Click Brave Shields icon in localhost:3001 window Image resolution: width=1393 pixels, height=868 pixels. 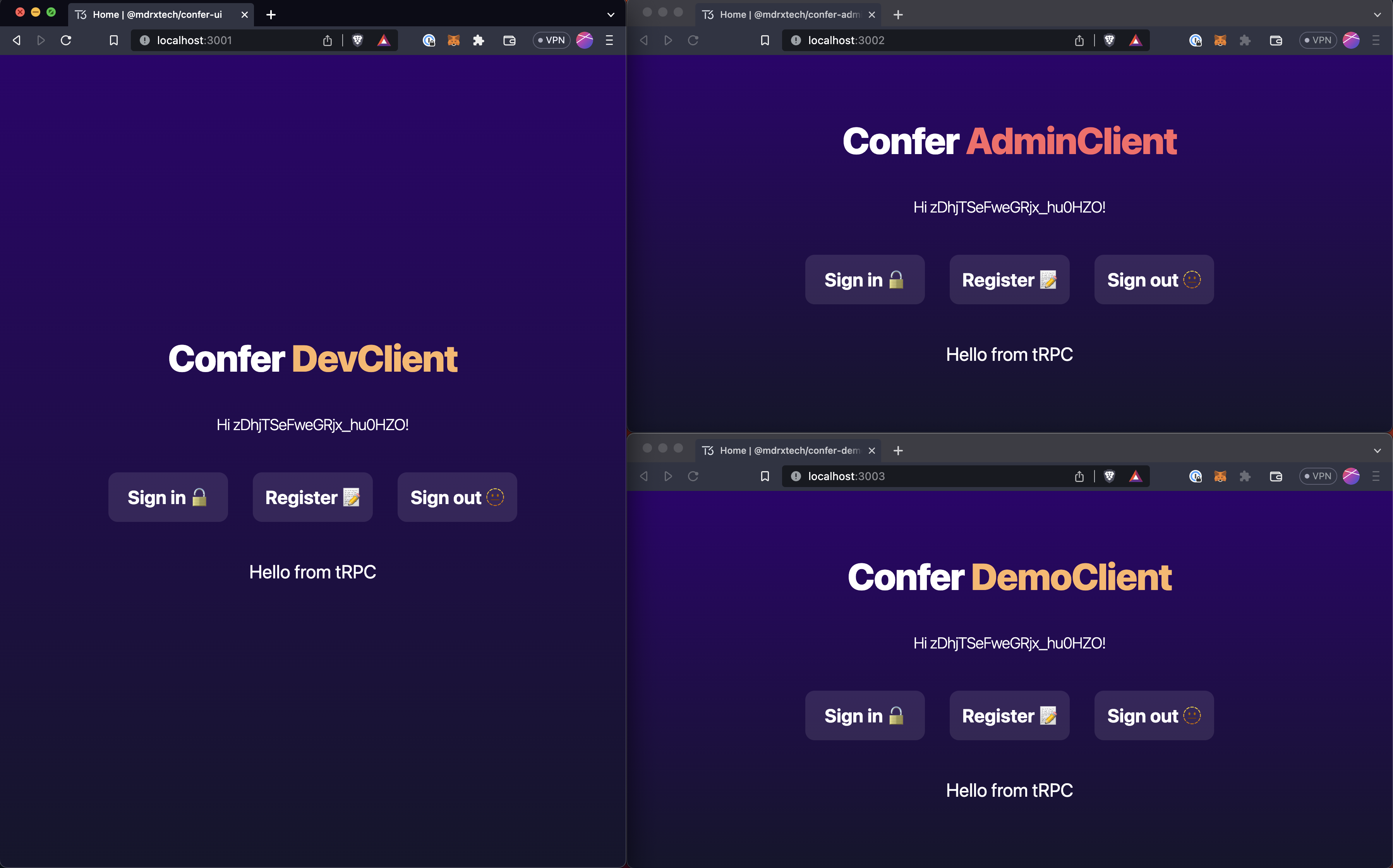pyautogui.click(x=358, y=40)
